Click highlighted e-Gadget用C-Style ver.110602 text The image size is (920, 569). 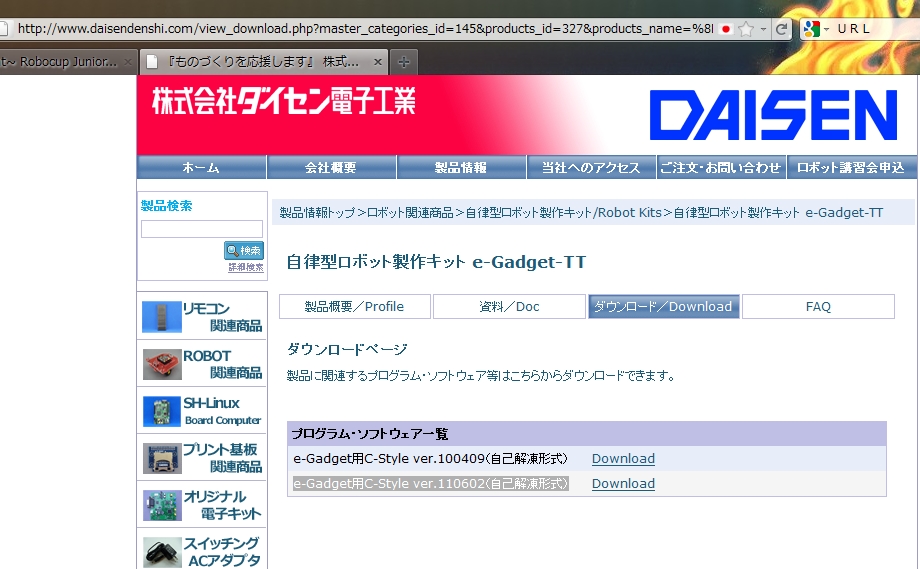431,484
